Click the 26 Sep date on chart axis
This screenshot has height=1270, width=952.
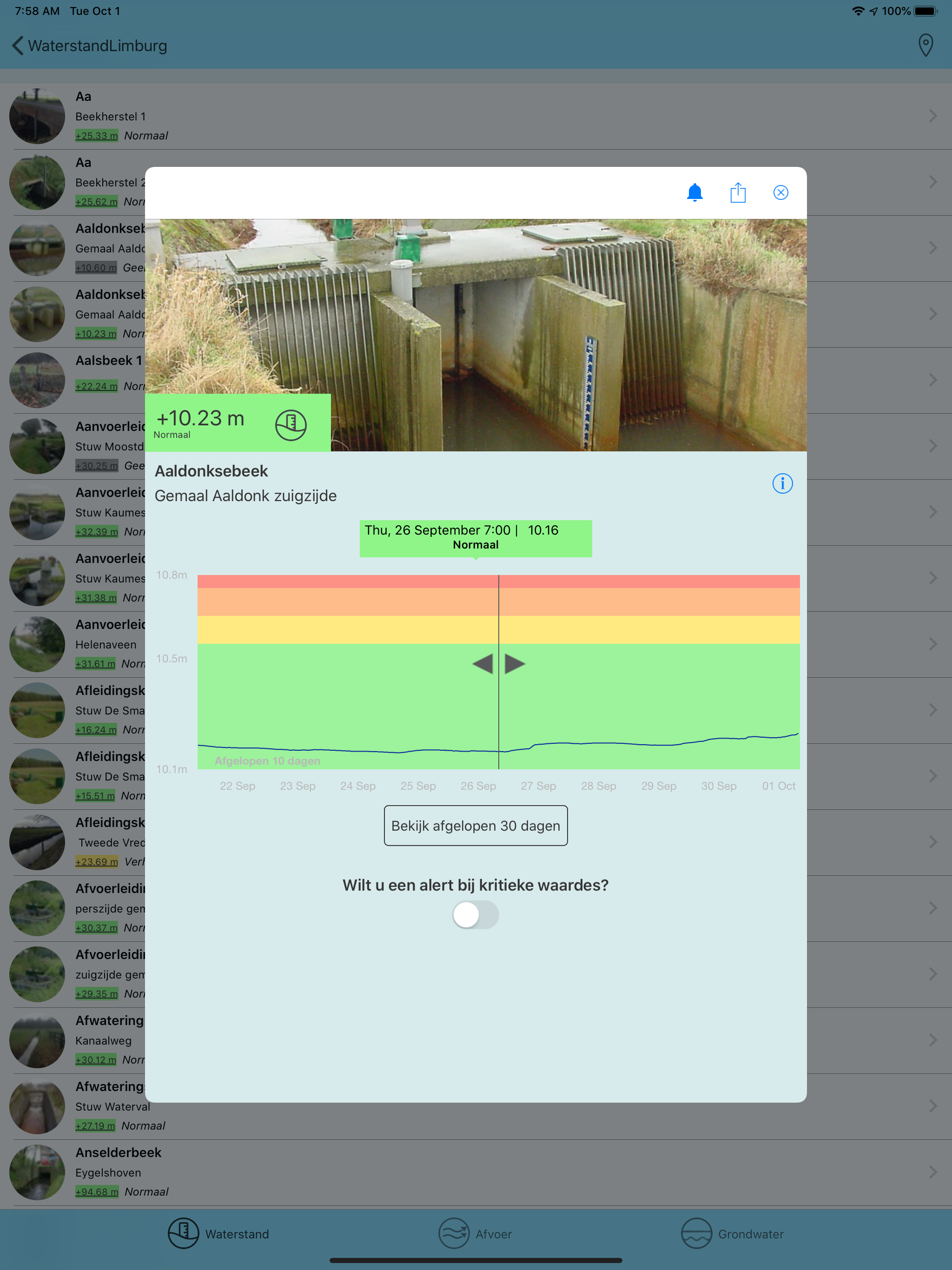[478, 786]
